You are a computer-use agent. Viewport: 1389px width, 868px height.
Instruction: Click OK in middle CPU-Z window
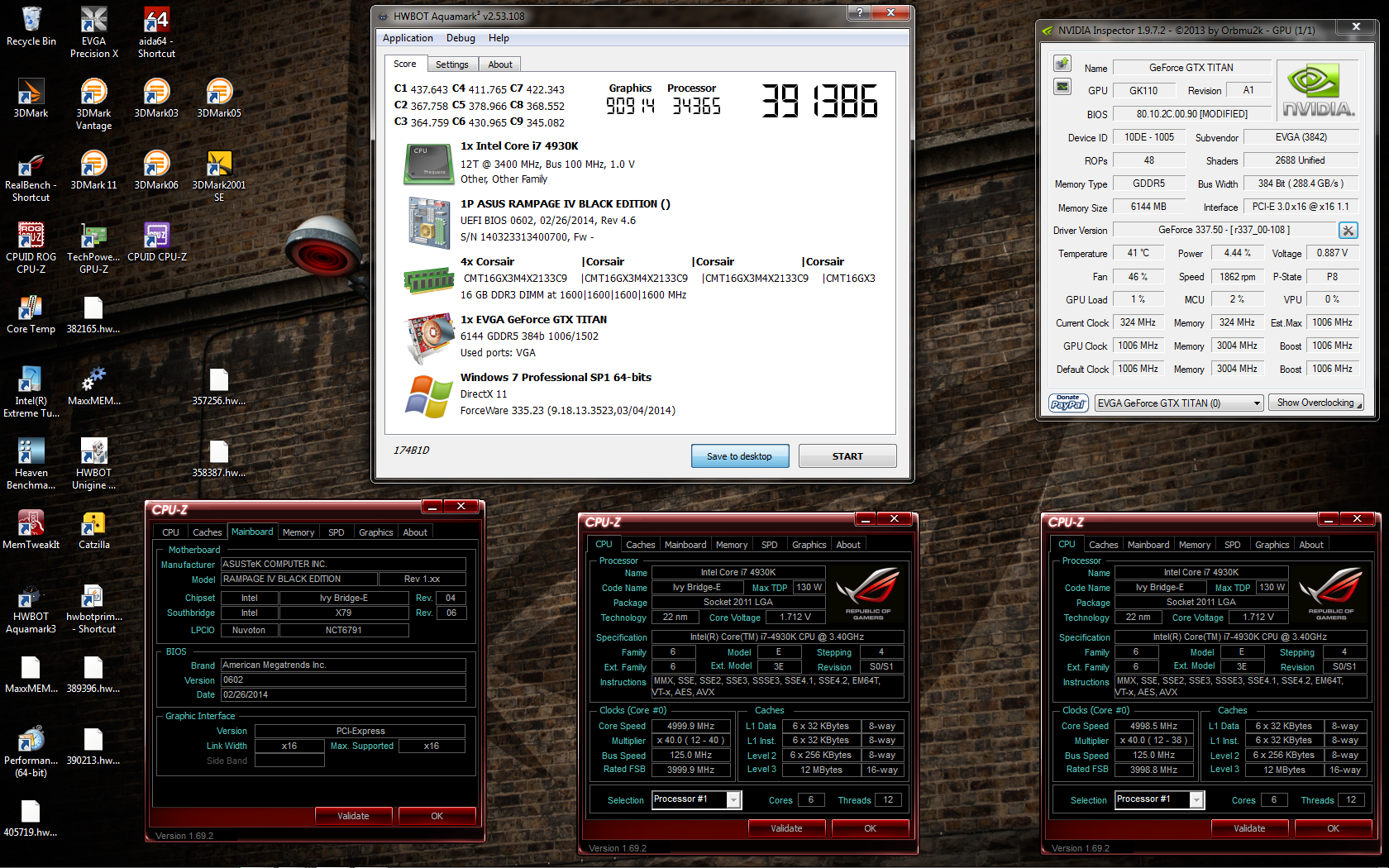(x=871, y=828)
